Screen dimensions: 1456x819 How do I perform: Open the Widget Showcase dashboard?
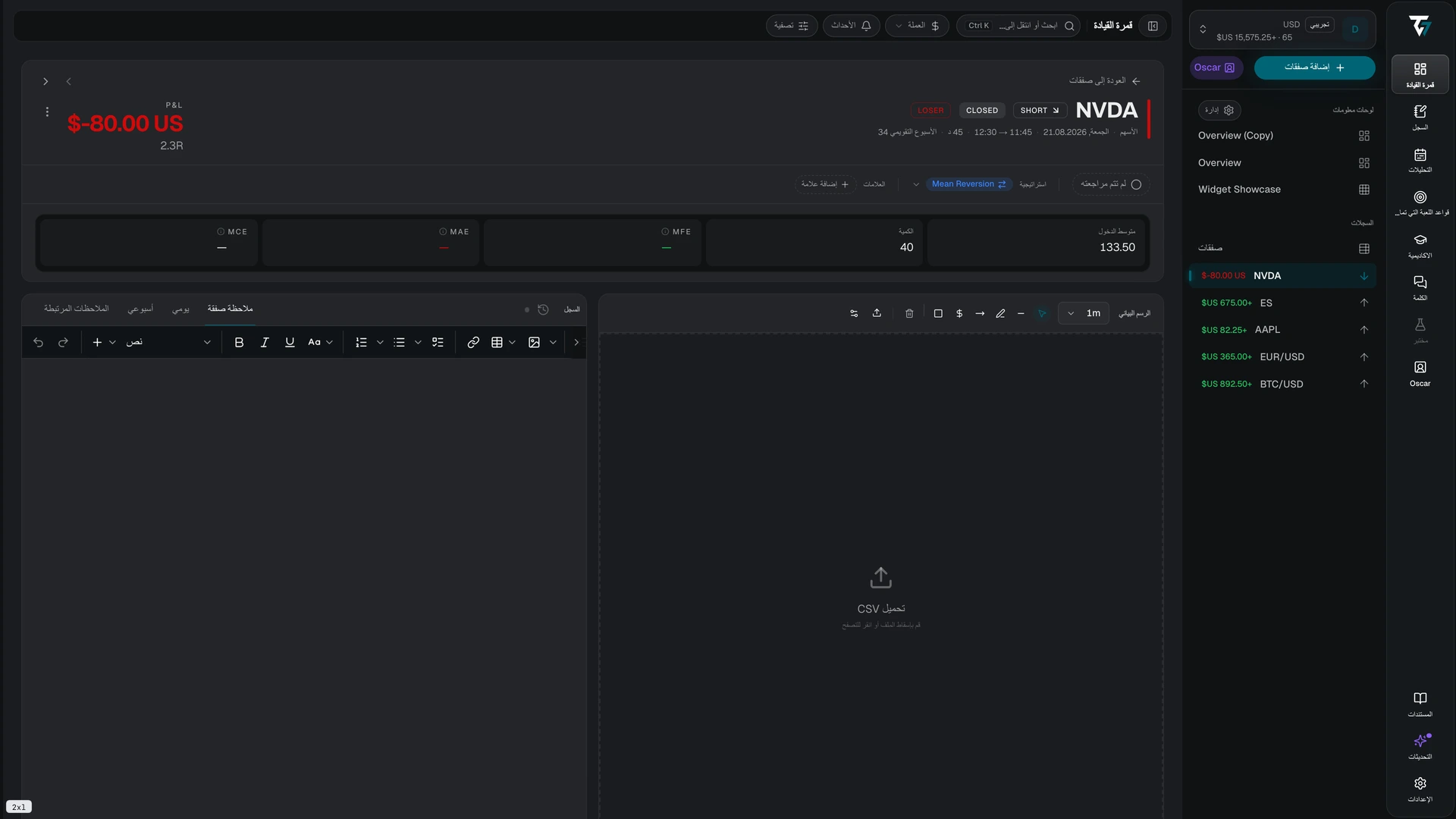point(1283,190)
